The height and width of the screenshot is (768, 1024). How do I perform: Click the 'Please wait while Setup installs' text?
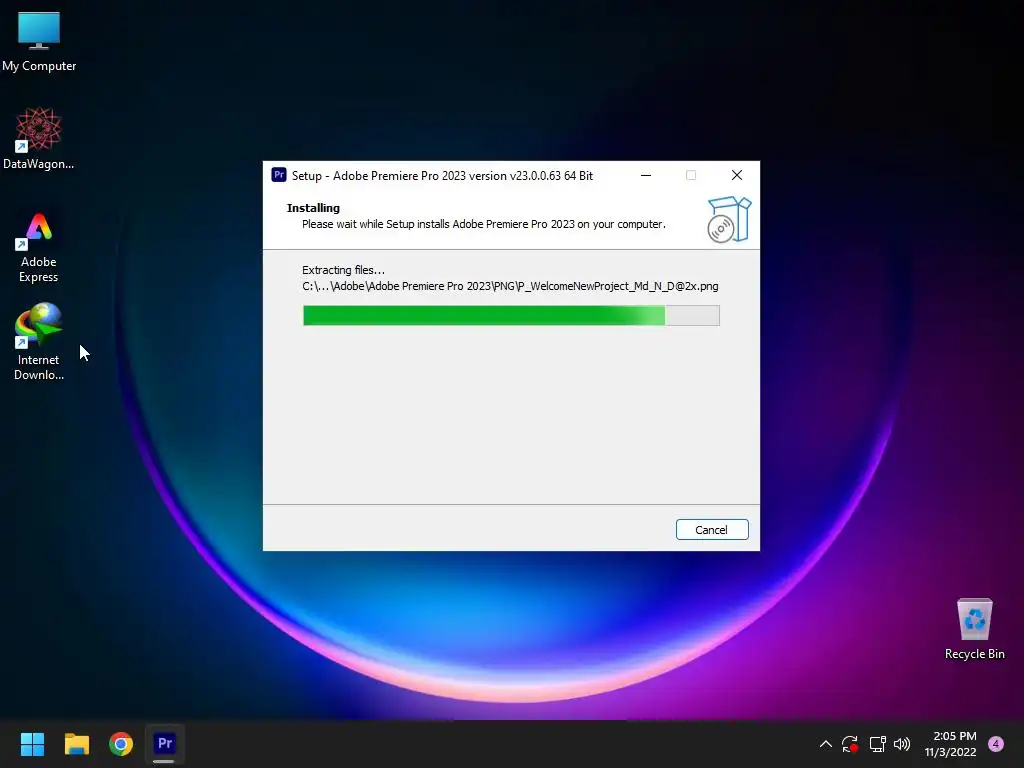point(484,224)
